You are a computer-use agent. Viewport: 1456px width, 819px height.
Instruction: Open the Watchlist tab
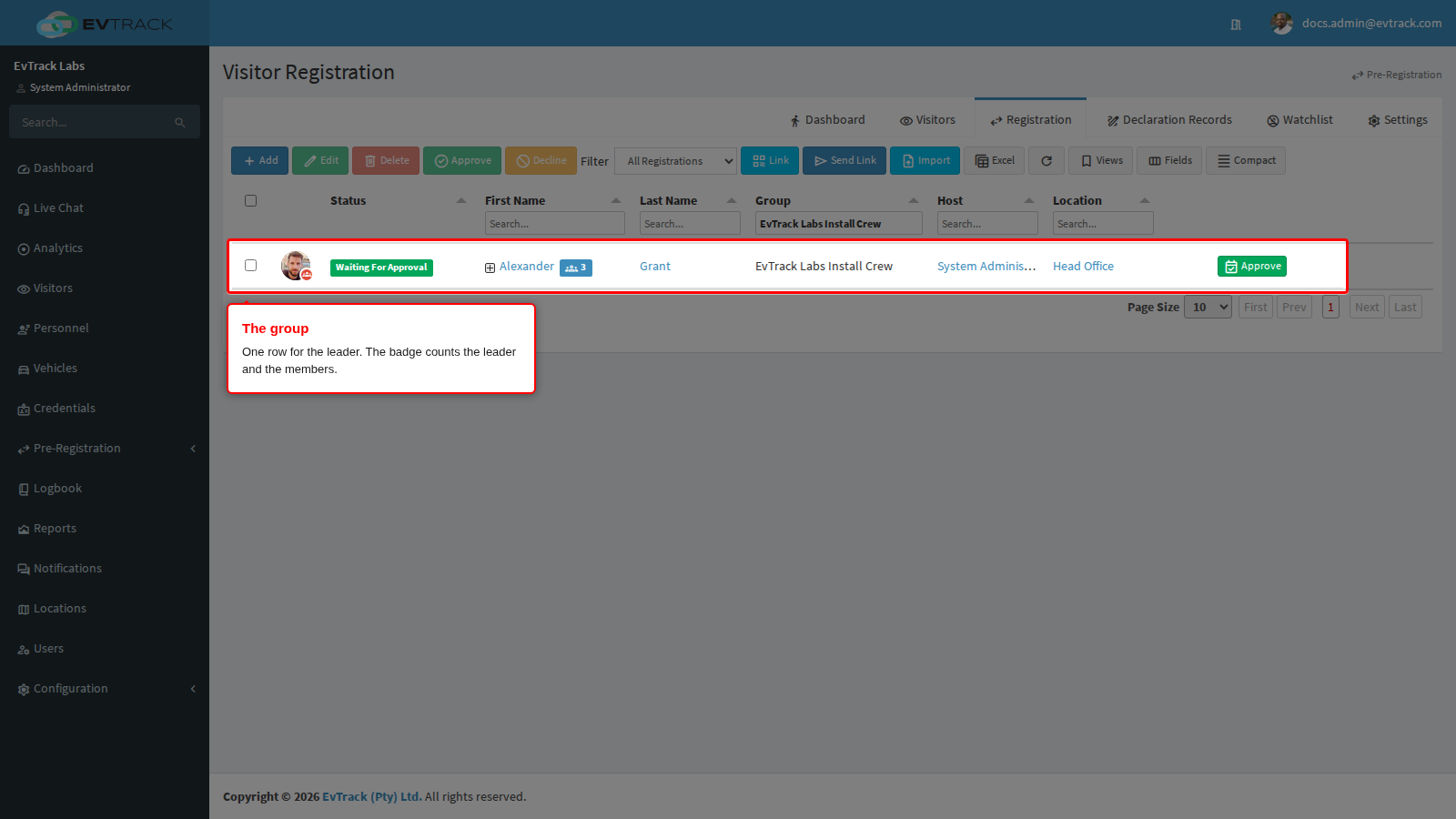[1299, 120]
